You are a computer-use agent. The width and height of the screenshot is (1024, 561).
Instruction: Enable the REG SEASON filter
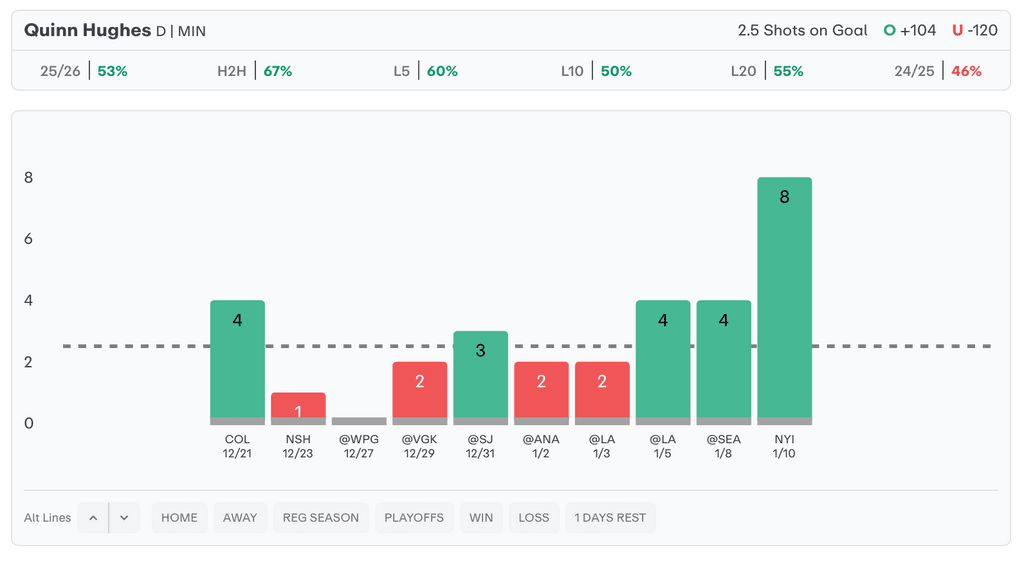click(320, 518)
